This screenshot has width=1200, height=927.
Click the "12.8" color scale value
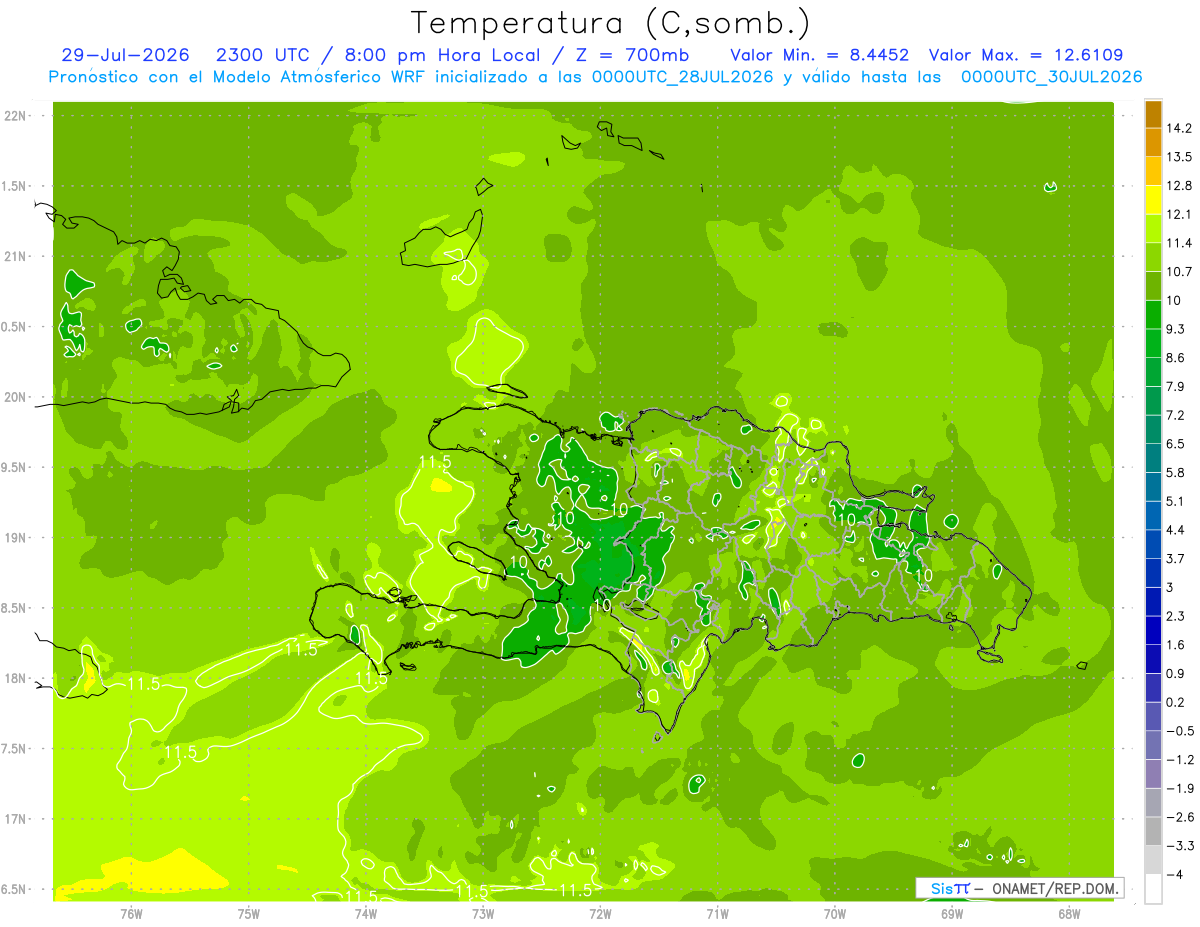tap(1179, 185)
